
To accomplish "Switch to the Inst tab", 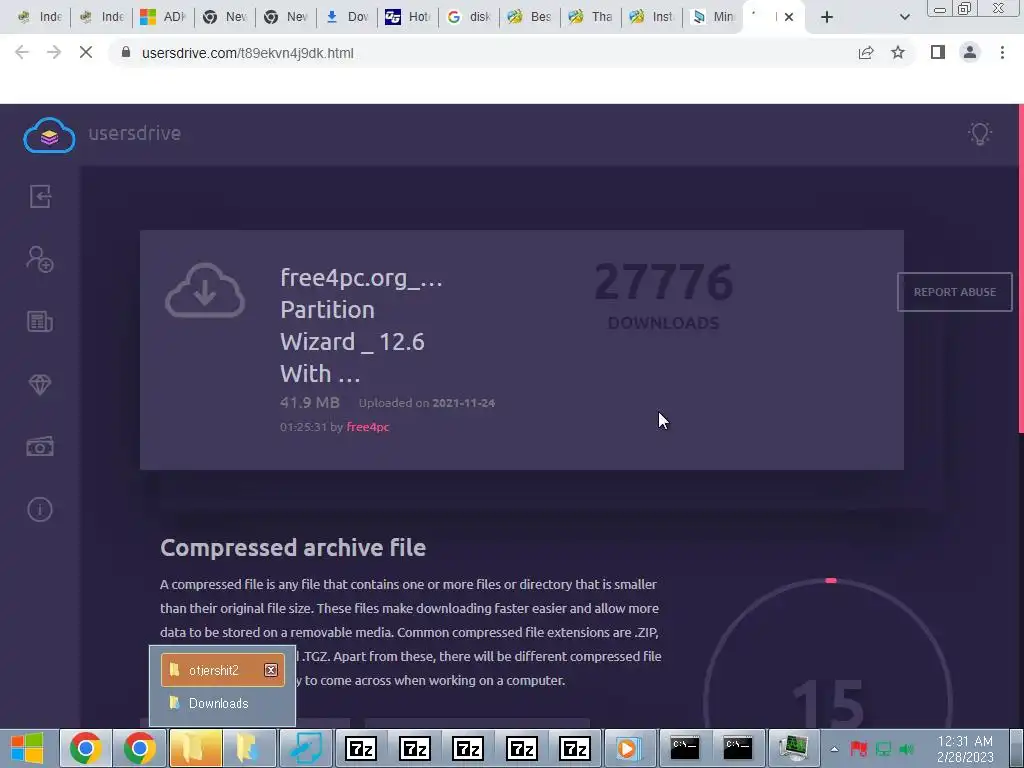I will tap(652, 17).
